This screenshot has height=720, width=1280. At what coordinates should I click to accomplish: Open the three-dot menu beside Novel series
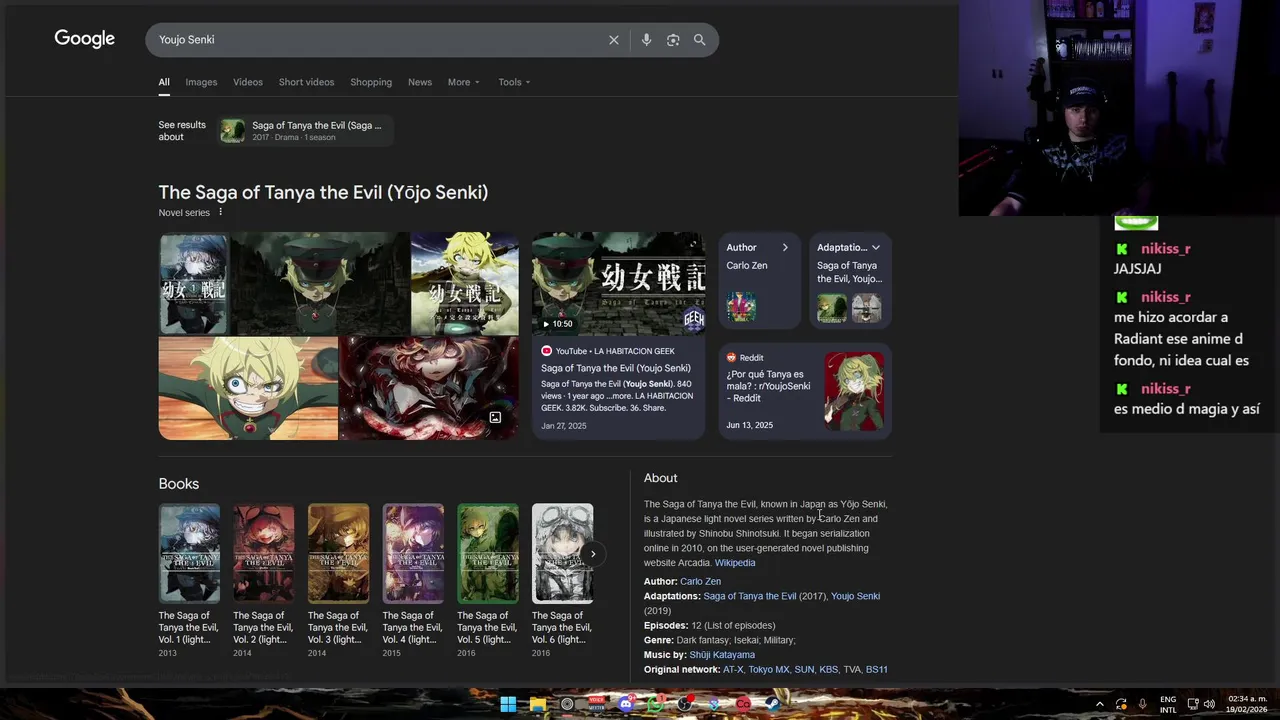tap(221, 212)
